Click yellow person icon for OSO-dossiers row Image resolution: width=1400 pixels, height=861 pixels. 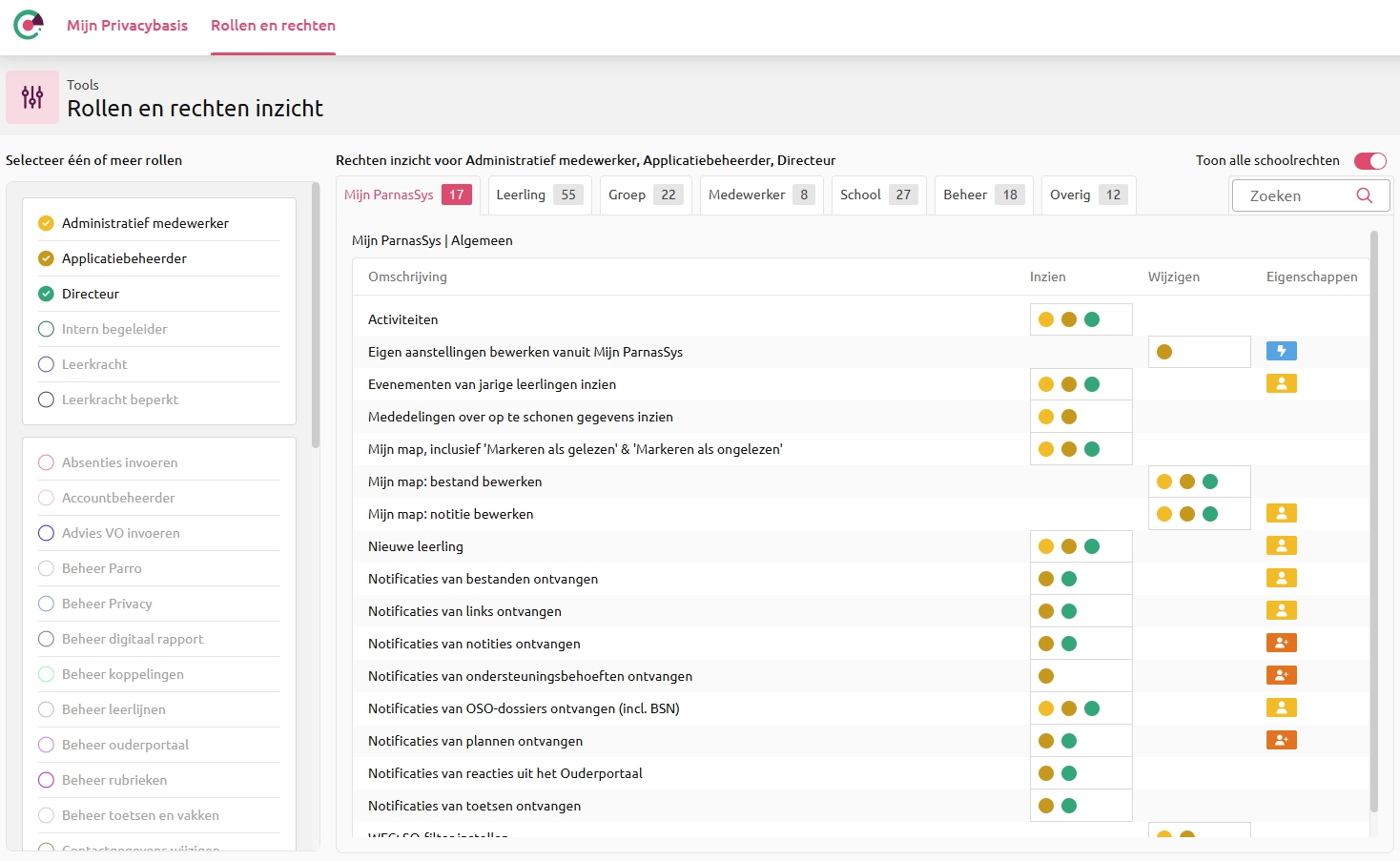(1282, 707)
